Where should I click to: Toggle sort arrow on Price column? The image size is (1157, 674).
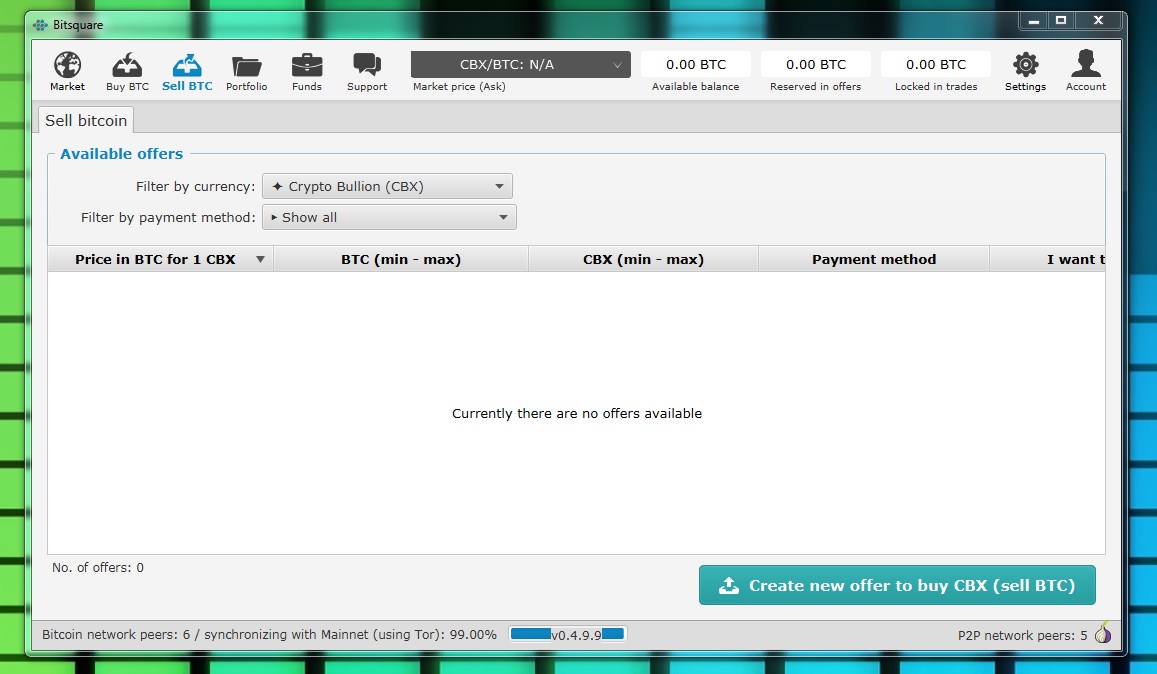[x=260, y=259]
